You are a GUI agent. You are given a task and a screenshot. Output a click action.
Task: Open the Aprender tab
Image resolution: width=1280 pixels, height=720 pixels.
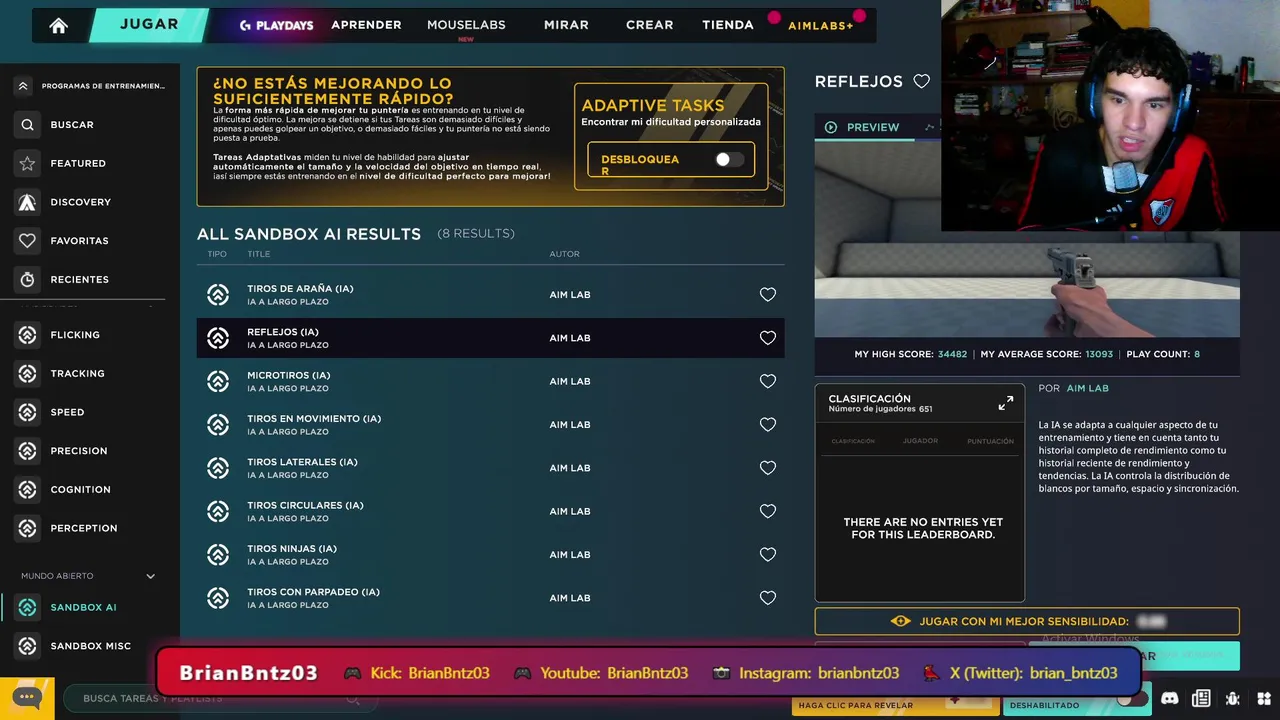click(366, 25)
